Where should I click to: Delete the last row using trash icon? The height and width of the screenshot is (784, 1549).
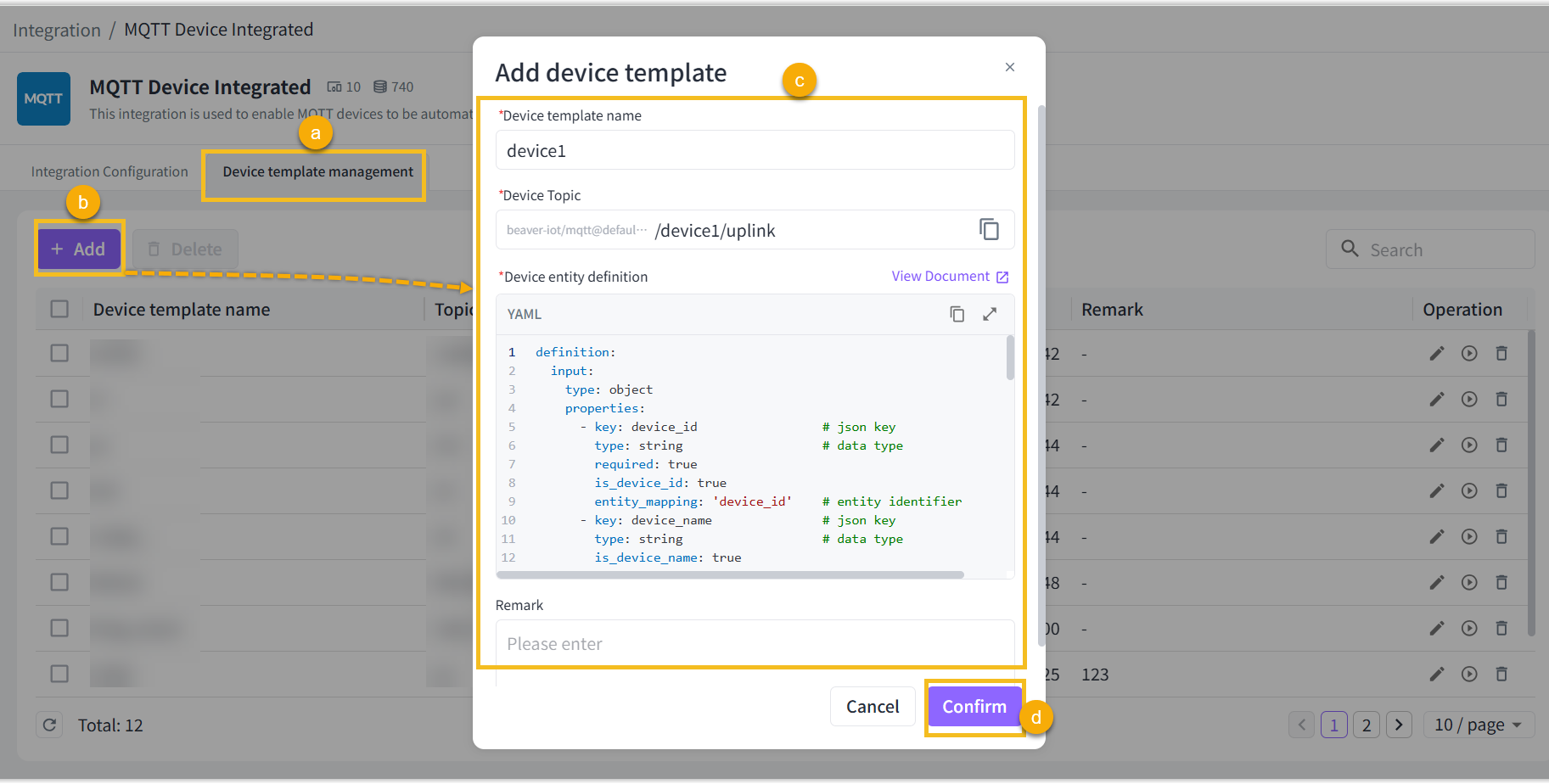tap(1501, 675)
